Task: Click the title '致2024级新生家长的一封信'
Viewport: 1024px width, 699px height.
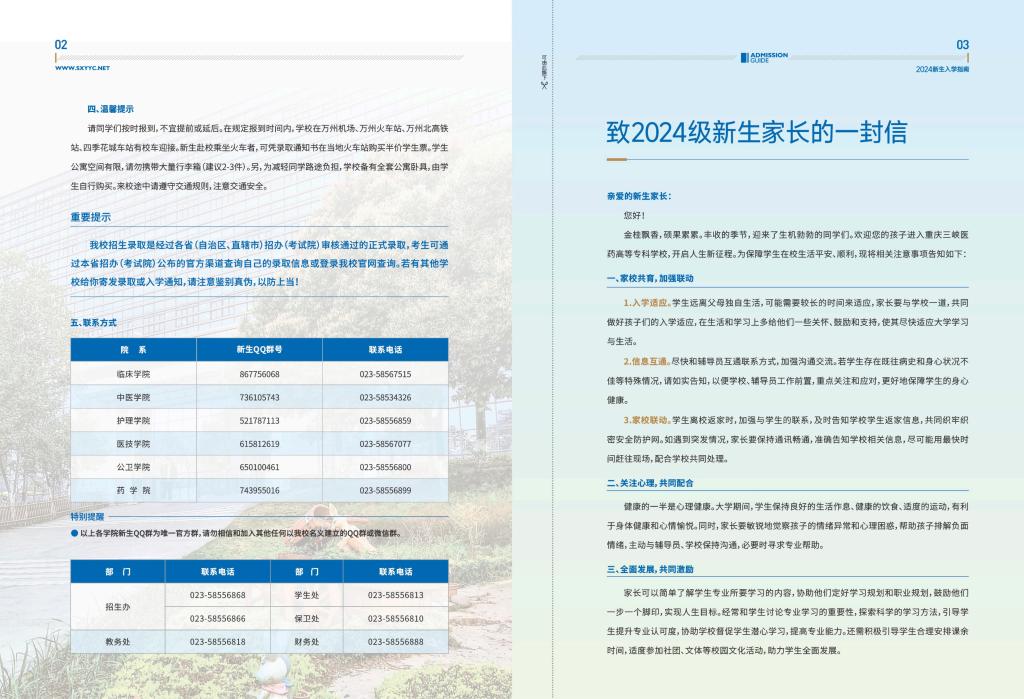Action: [757, 132]
